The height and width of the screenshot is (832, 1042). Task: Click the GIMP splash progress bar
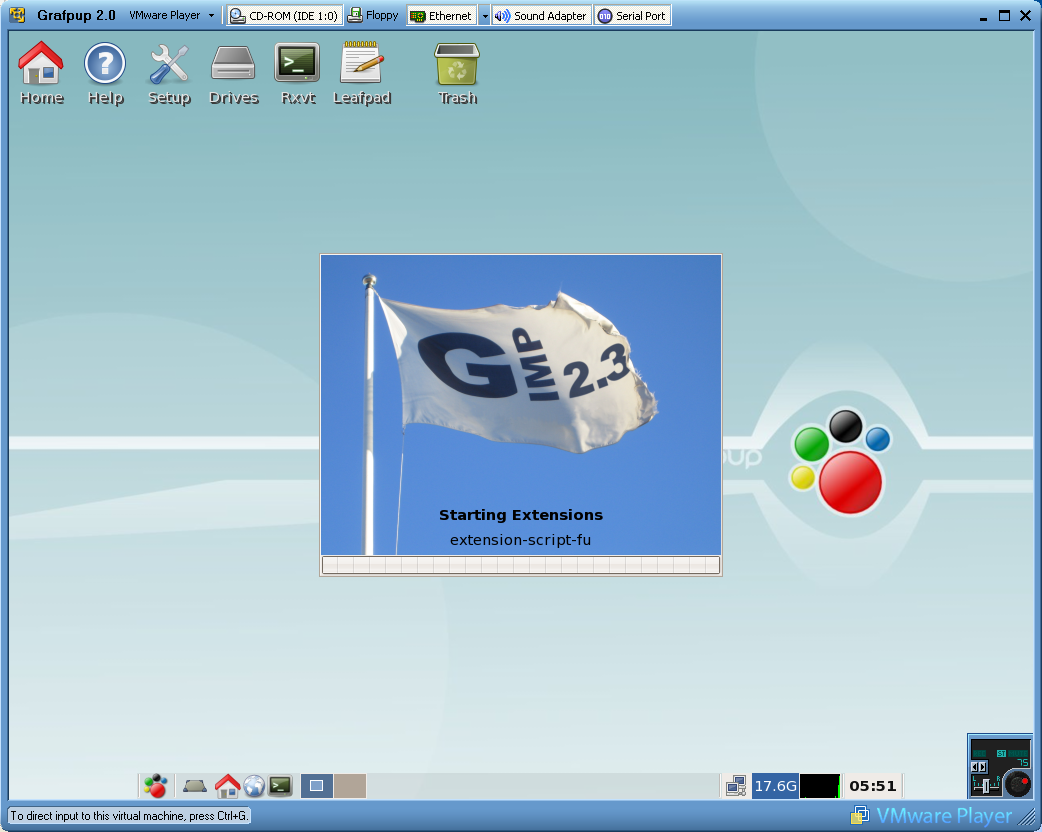coord(520,565)
